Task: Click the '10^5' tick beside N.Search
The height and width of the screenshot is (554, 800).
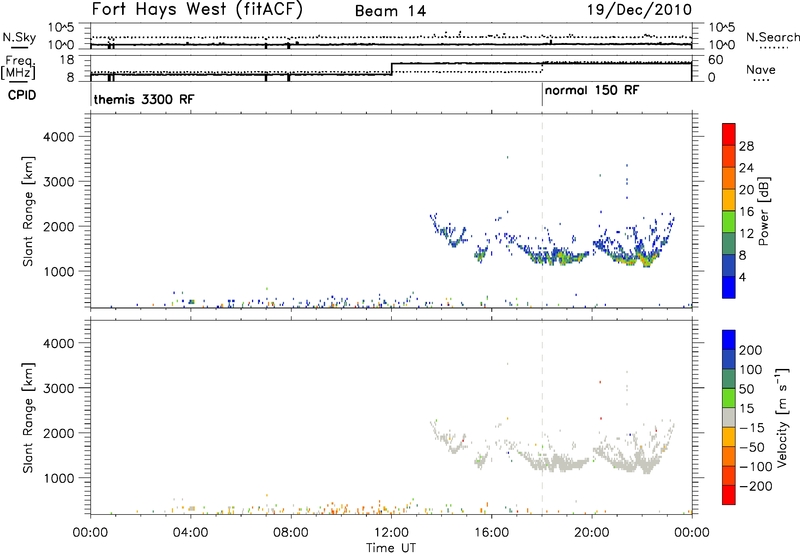Action: [x=721, y=28]
